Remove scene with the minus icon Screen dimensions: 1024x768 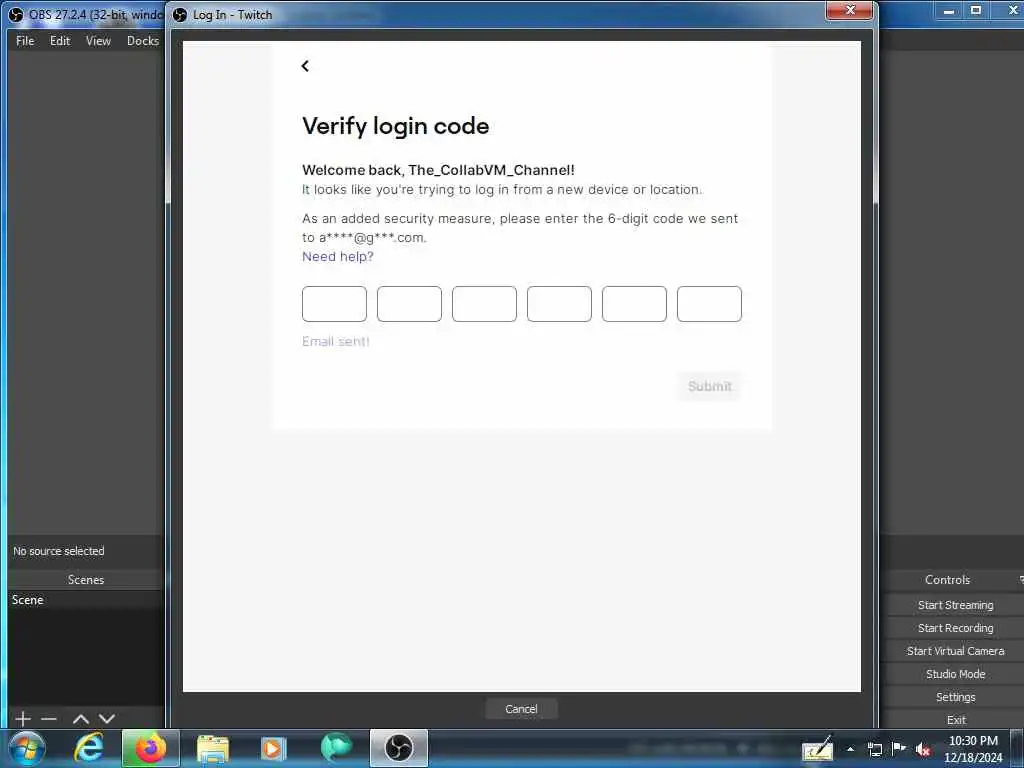point(49,719)
